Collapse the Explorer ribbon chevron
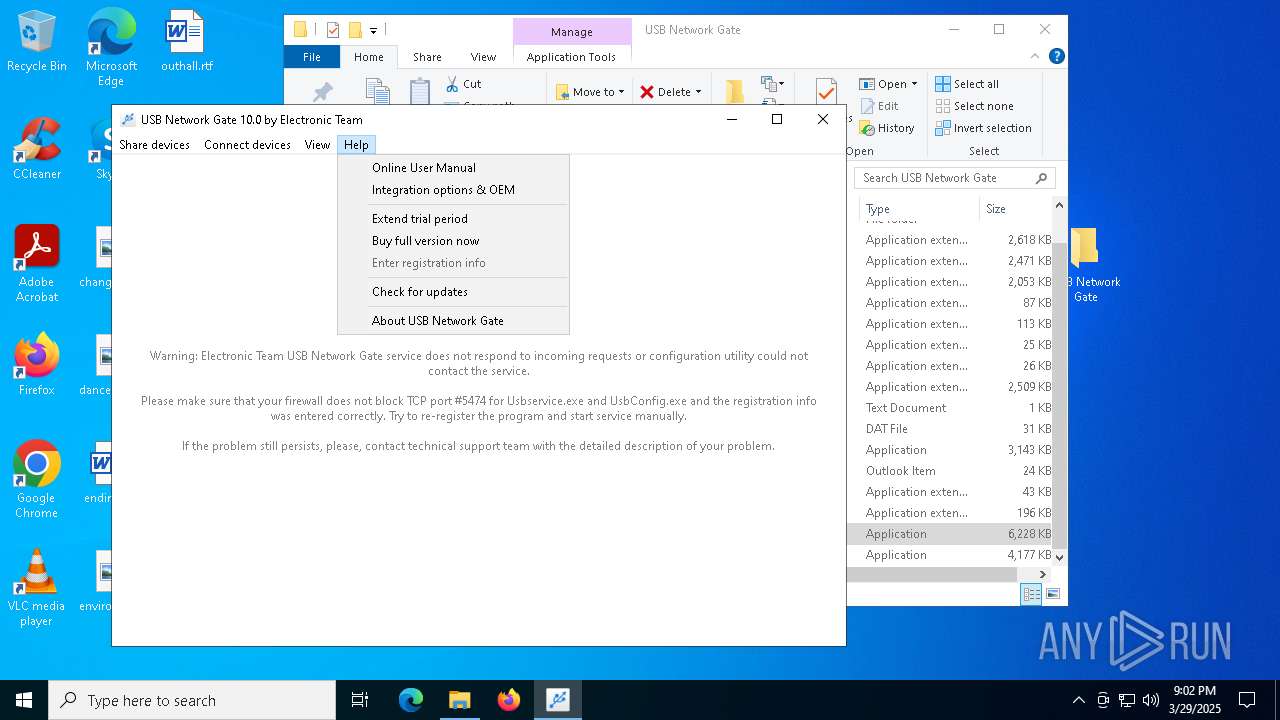The image size is (1280, 720). [x=1035, y=56]
